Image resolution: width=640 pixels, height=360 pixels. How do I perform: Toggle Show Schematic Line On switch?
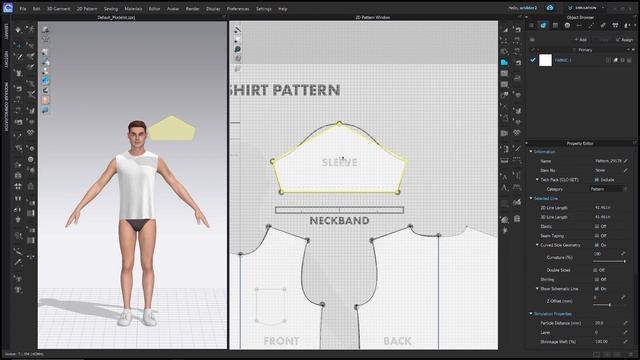click(597, 289)
